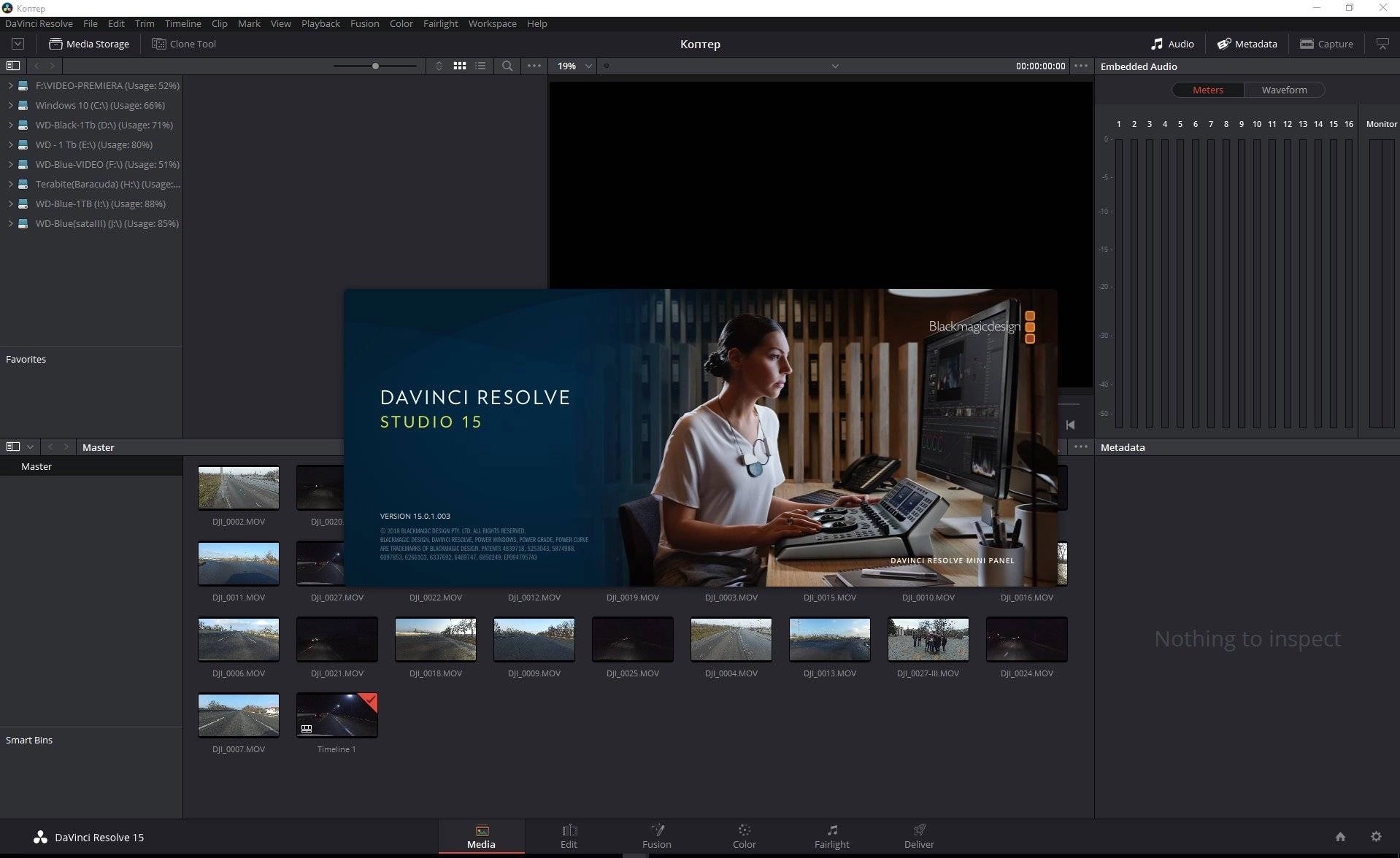
Task: Toggle the Capture panel button
Action: click(x=1326, y=44)
